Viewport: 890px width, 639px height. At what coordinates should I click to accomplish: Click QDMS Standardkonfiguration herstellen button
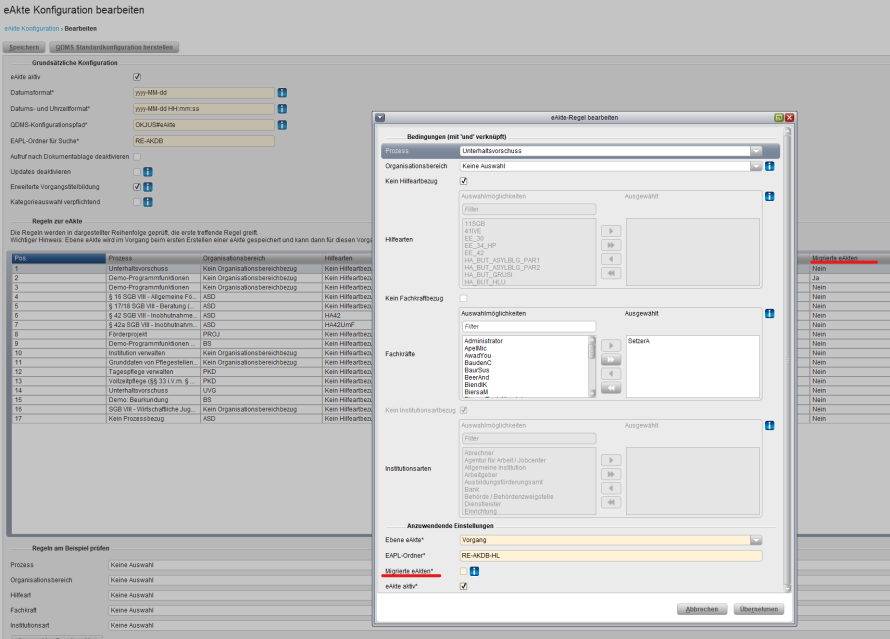(x=114, y=47)
